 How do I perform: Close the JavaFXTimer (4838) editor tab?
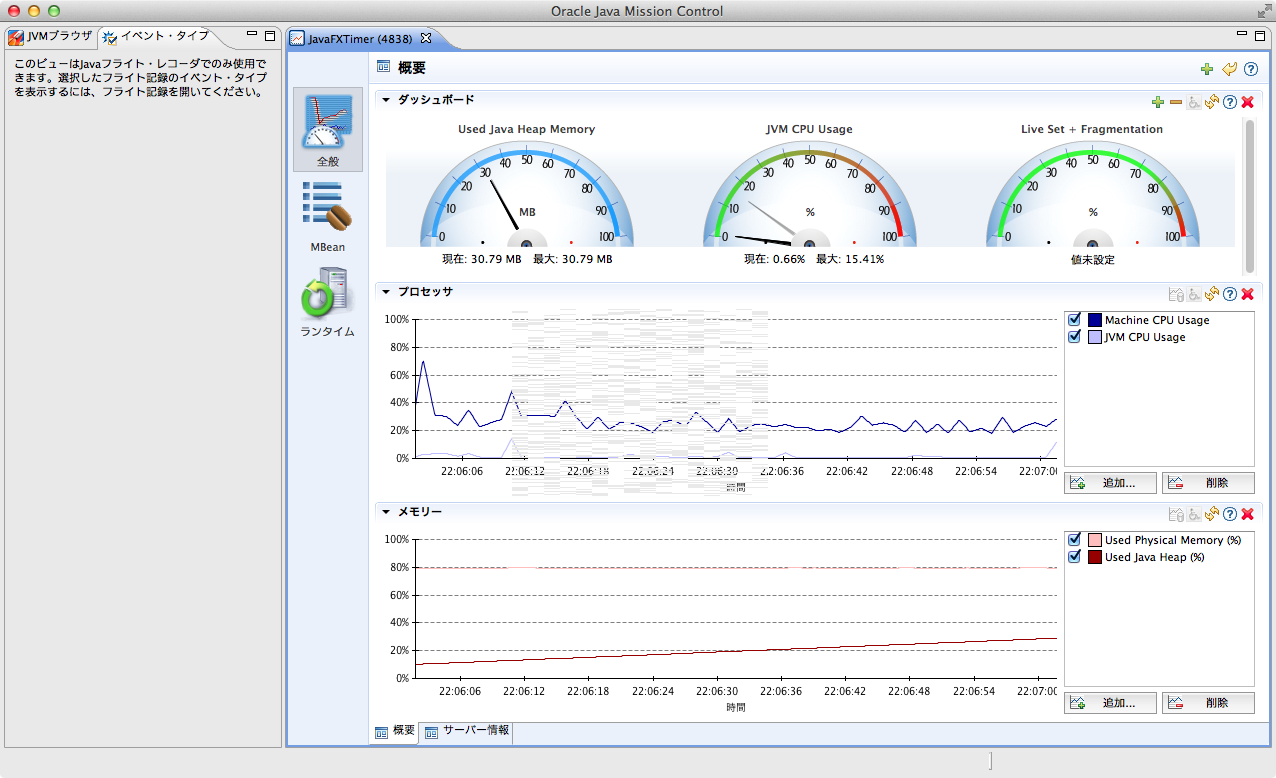pyautogui.click(x=425, y=38)
